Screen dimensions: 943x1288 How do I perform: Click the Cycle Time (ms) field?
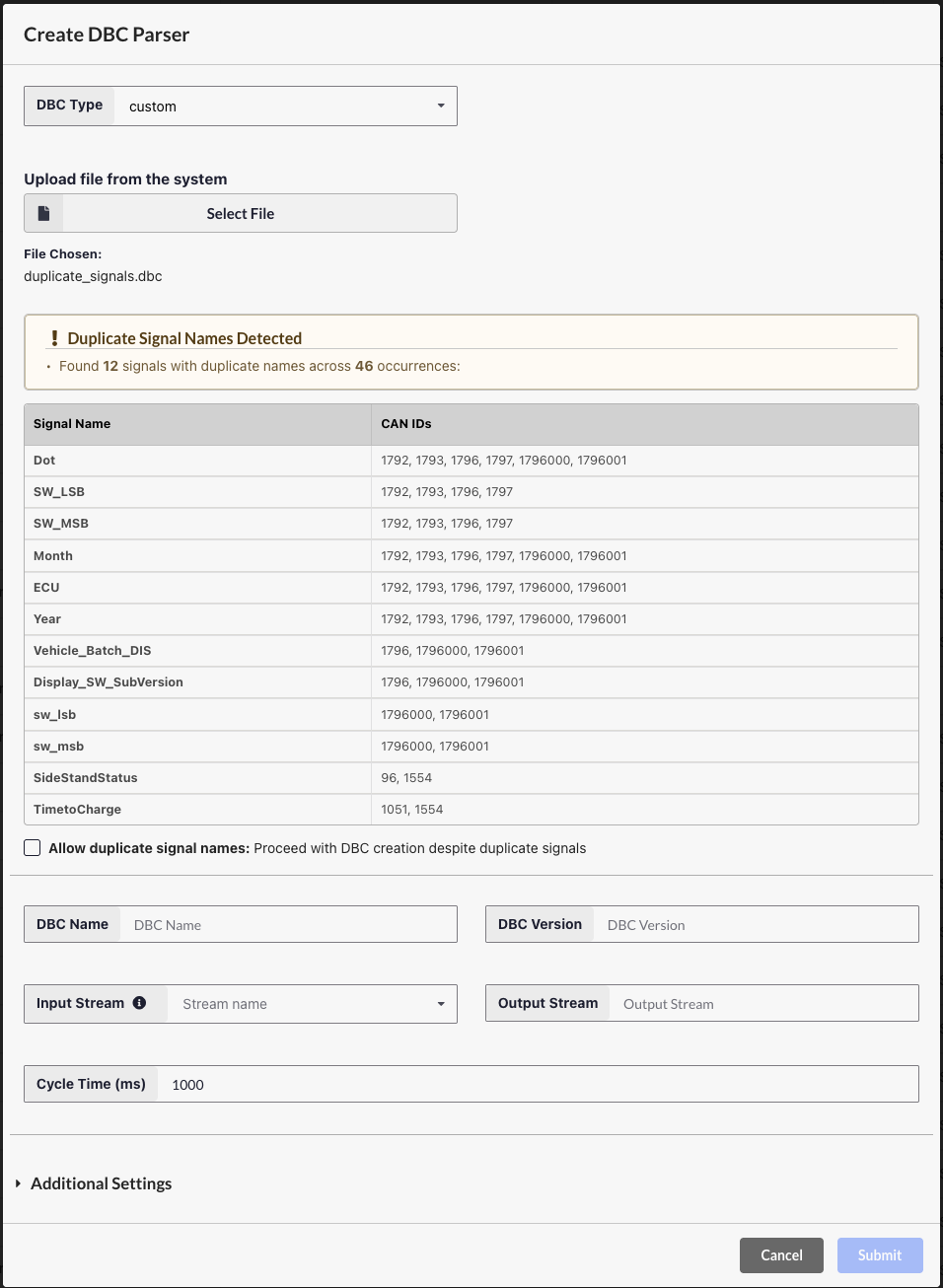(x=539, y=1084)
